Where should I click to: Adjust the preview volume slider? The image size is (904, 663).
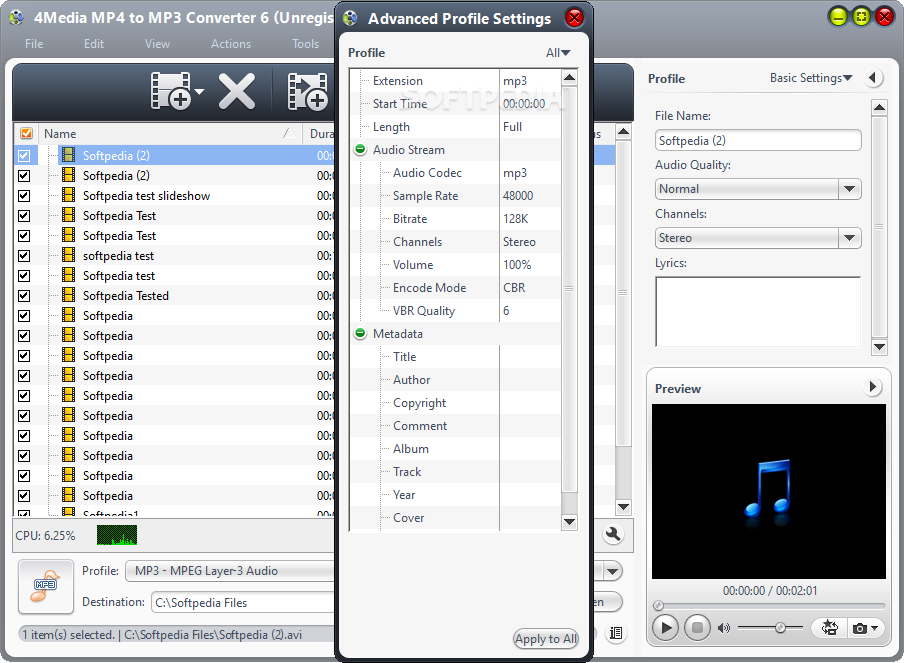click(x=780, y=627)
